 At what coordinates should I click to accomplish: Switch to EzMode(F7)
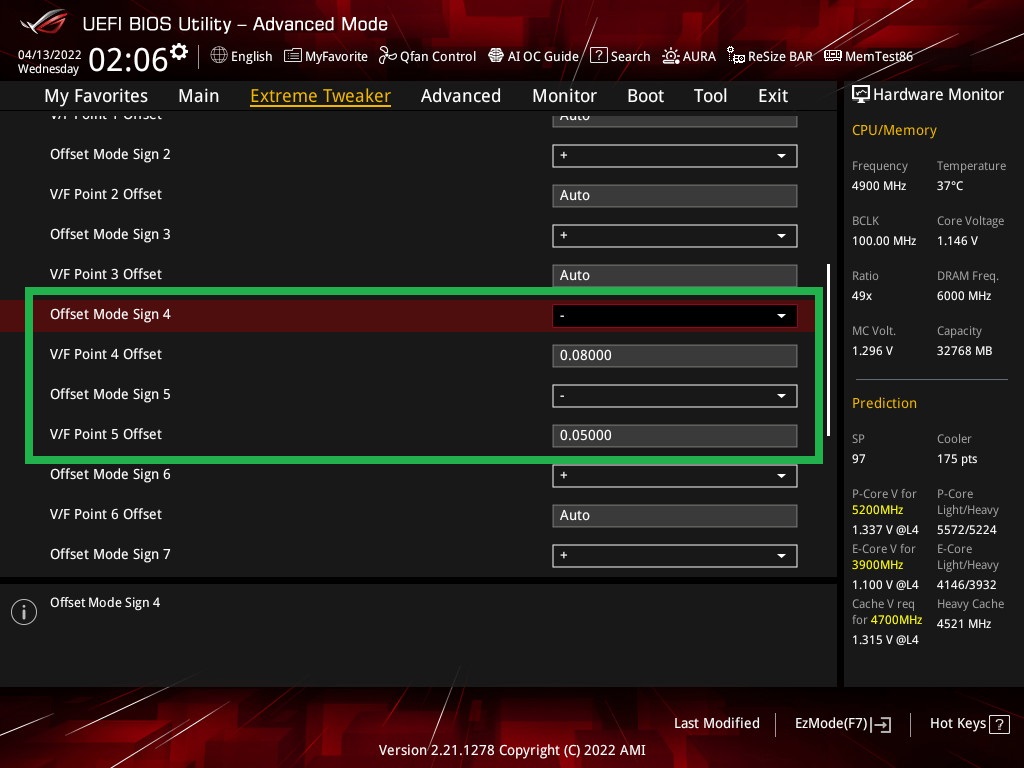[842, 724]
